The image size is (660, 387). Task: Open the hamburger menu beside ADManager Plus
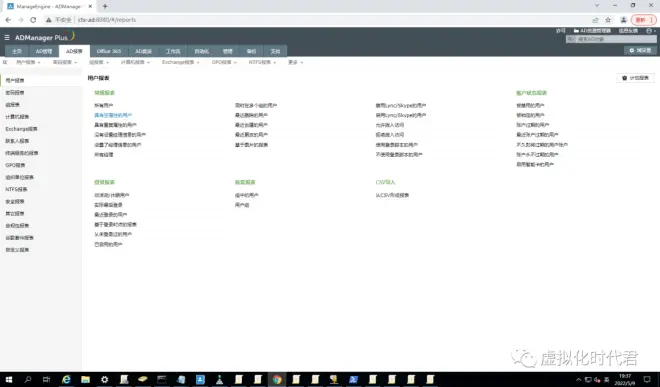click(x=7, y=37)
